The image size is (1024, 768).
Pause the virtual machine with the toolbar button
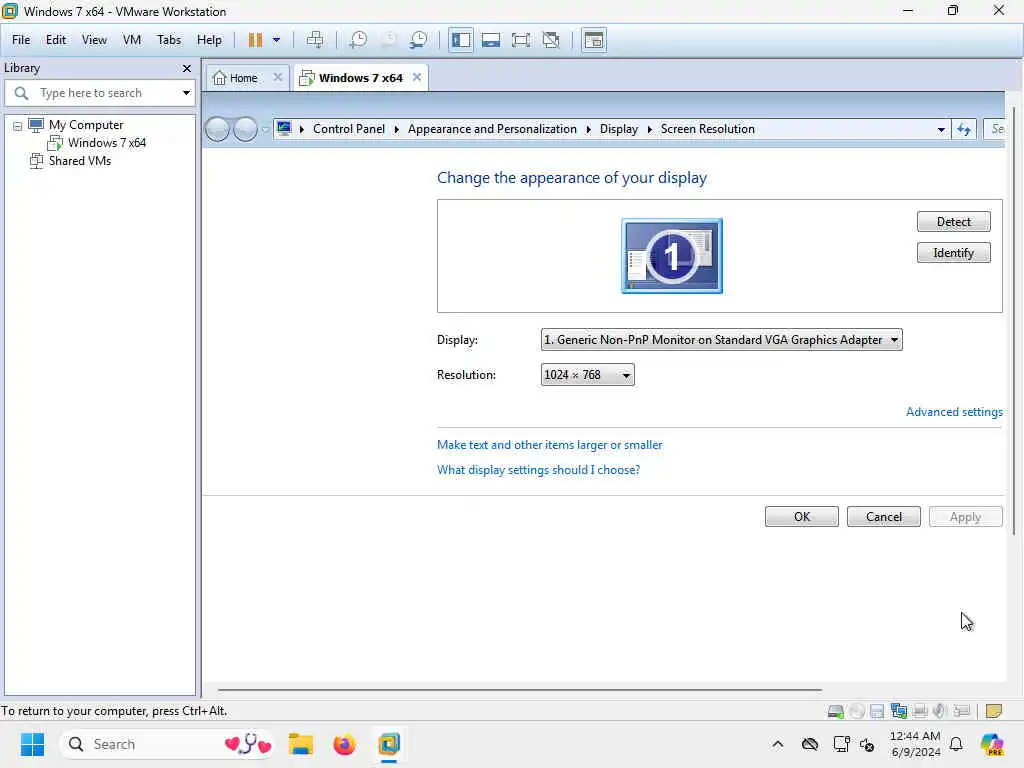pyautogui.click(x=255, y=40)
